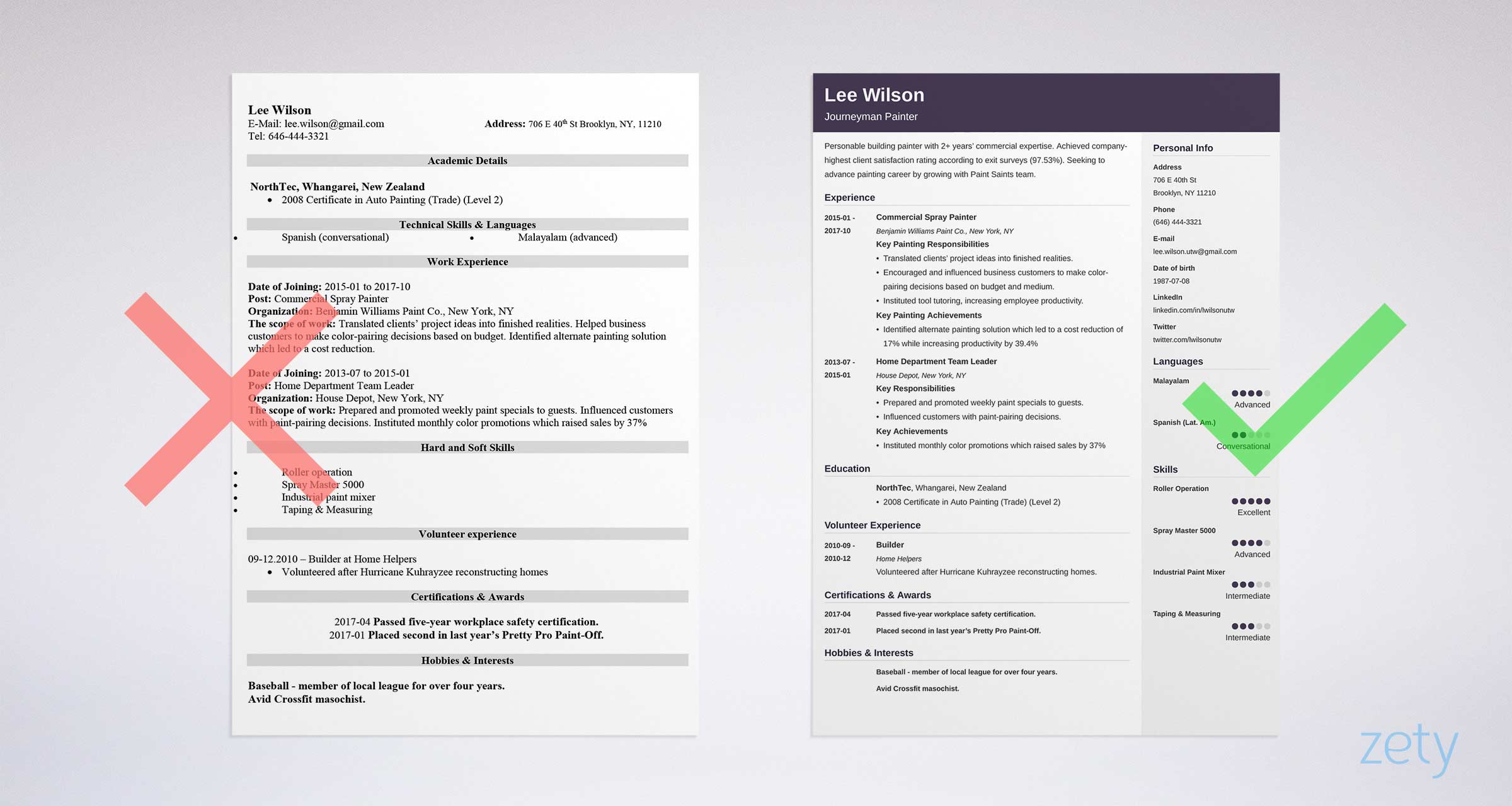Expand the Hard and Soft Skills section
The image size is (1512, 806).
tap(467, 449)
